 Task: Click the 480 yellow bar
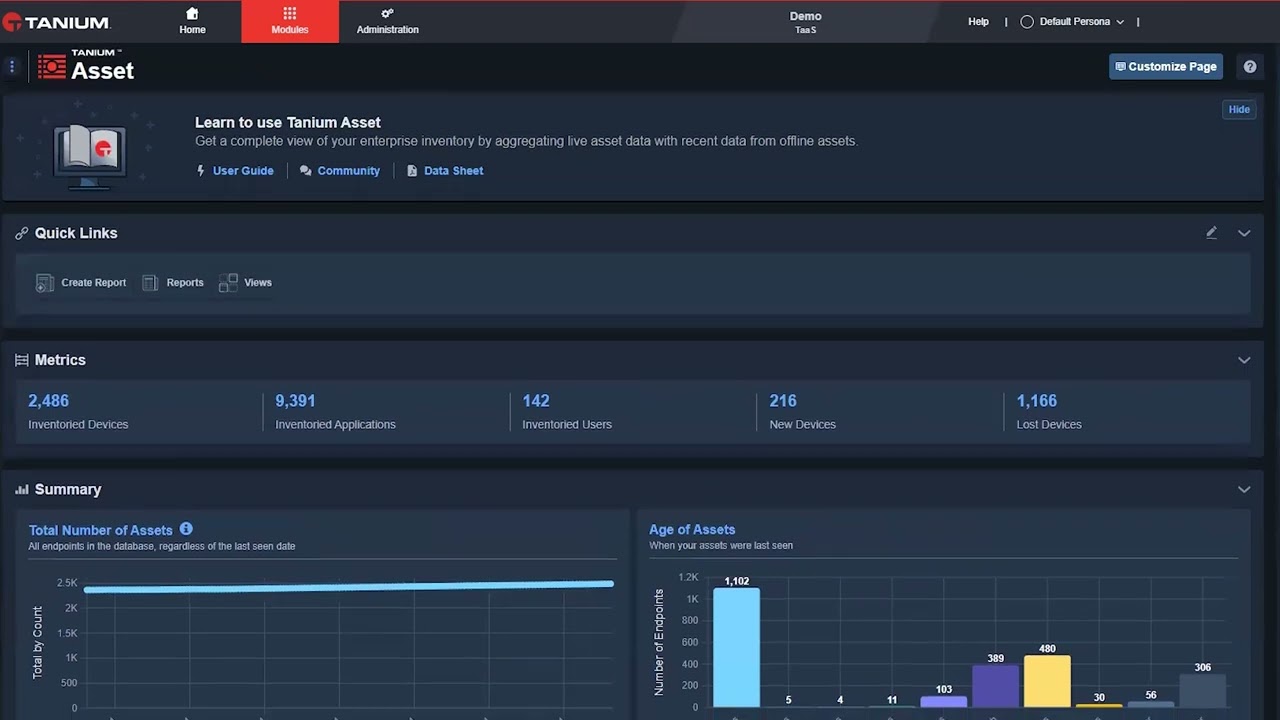pyautogui.click(x=1047, y=681)
